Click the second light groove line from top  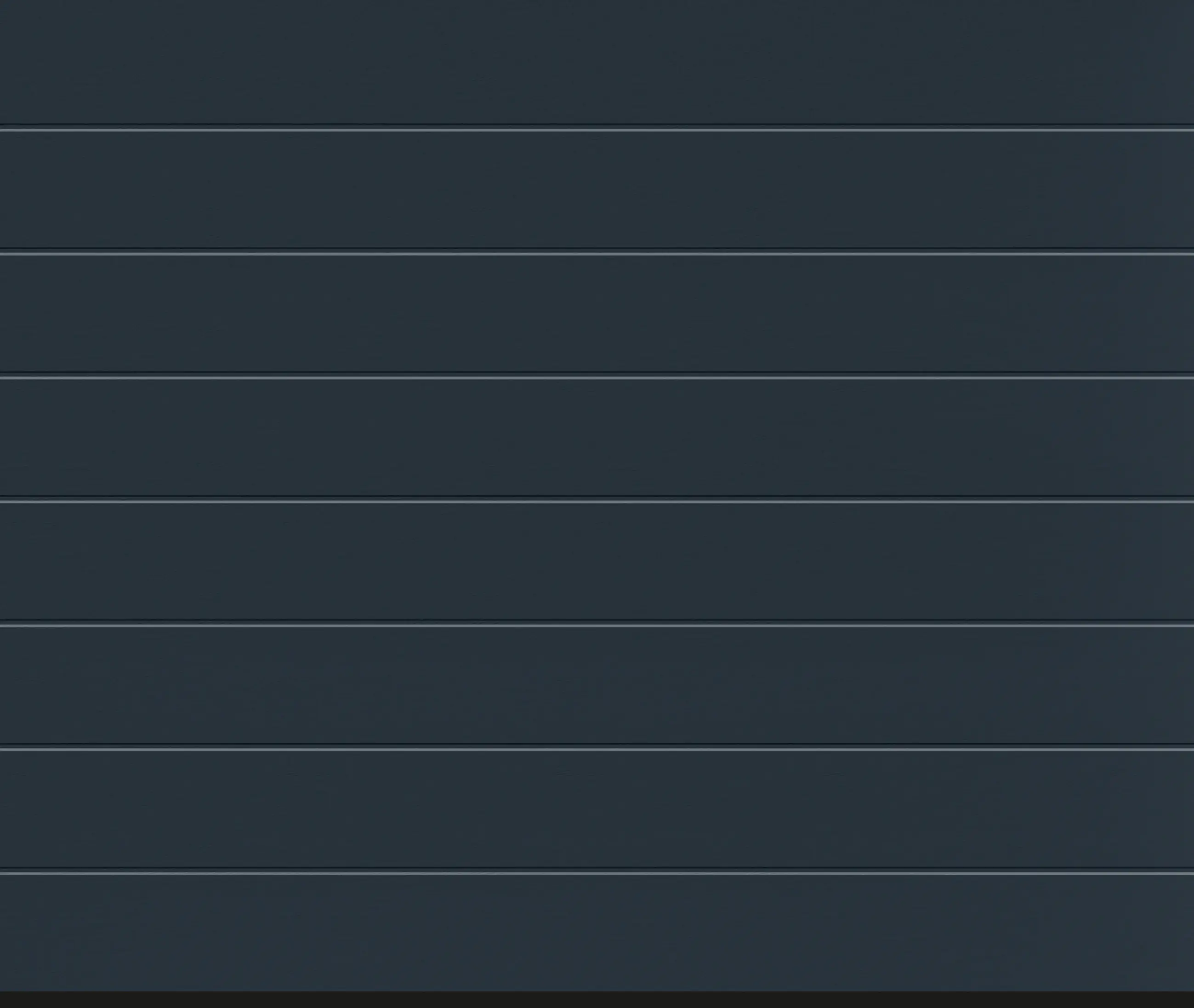[x=597, y=254]
